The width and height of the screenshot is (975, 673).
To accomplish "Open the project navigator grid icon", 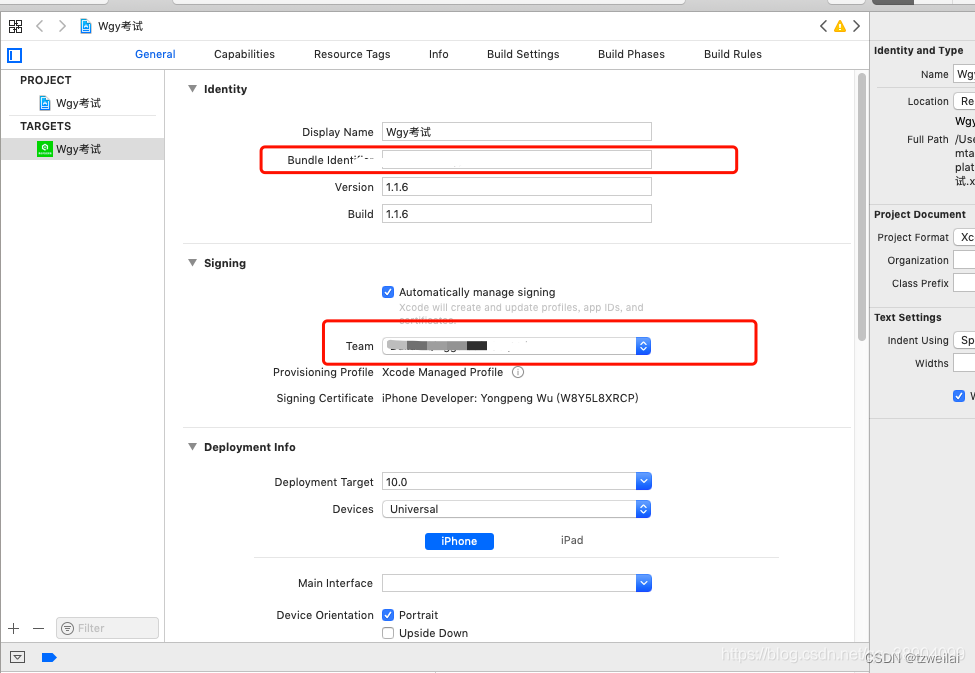I will tap(14, 26).
